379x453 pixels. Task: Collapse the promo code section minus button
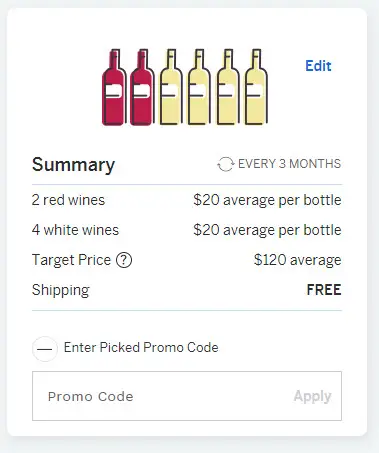45,349
